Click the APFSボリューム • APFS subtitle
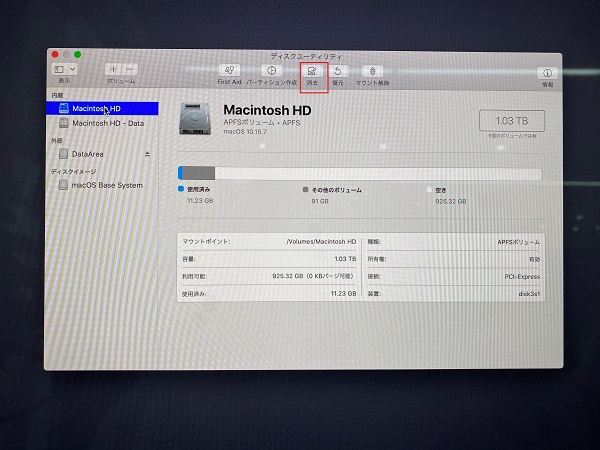This screenshot has height=450, width=600. [262, 123]
